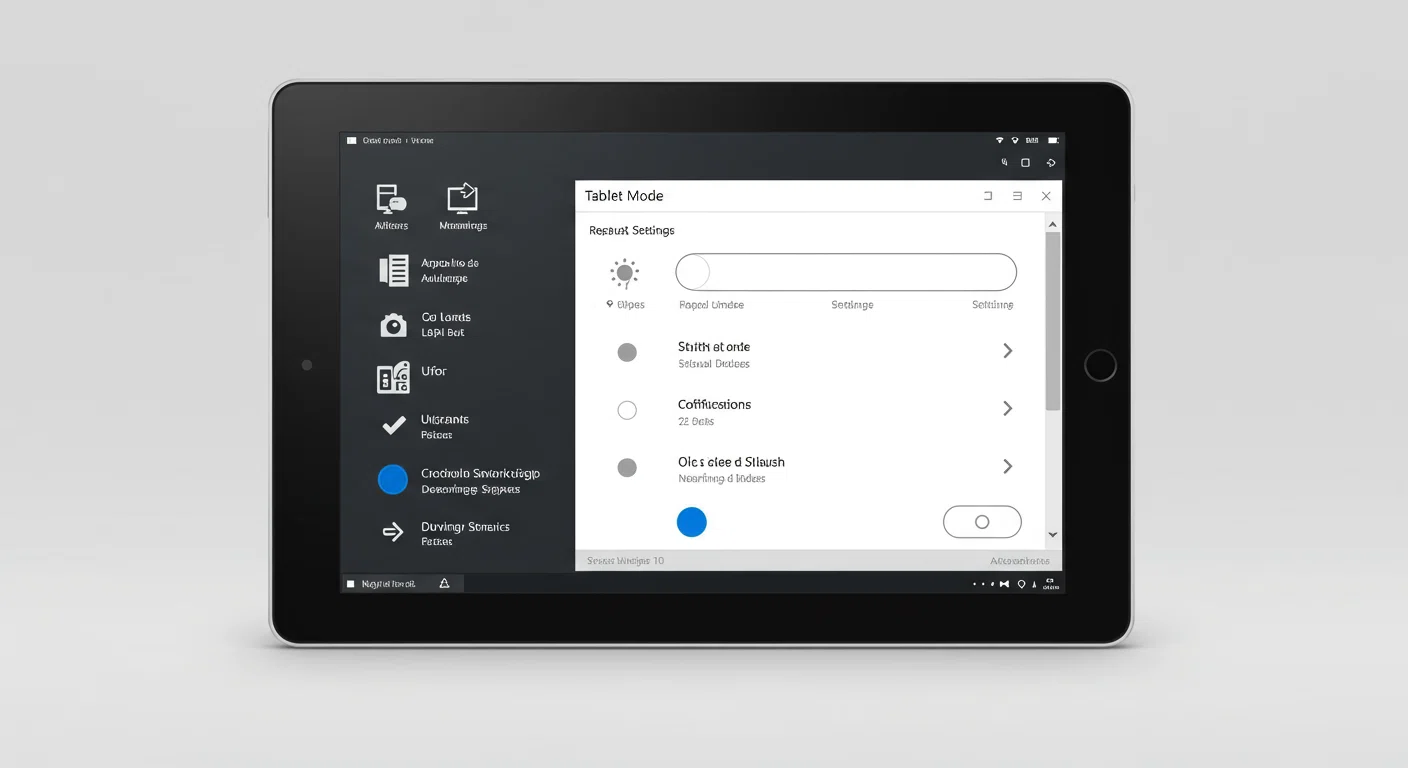Click the scrollbar down arrow in Tablet Mode
Screen dimensions: 1408x768
1052,536
